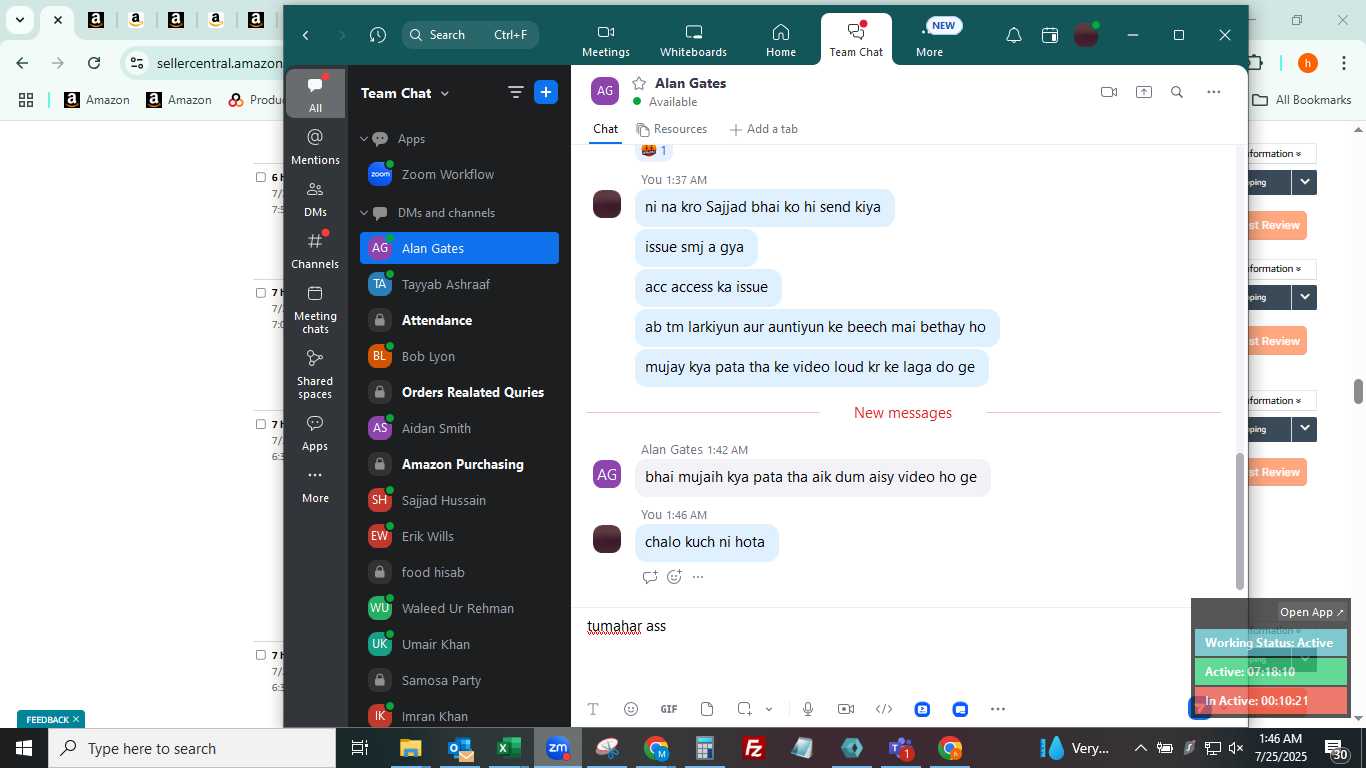Open the Samosa Party channel
Image resolution: width=1366 pixels, height=768 pixels.
[x=459, y=680]
